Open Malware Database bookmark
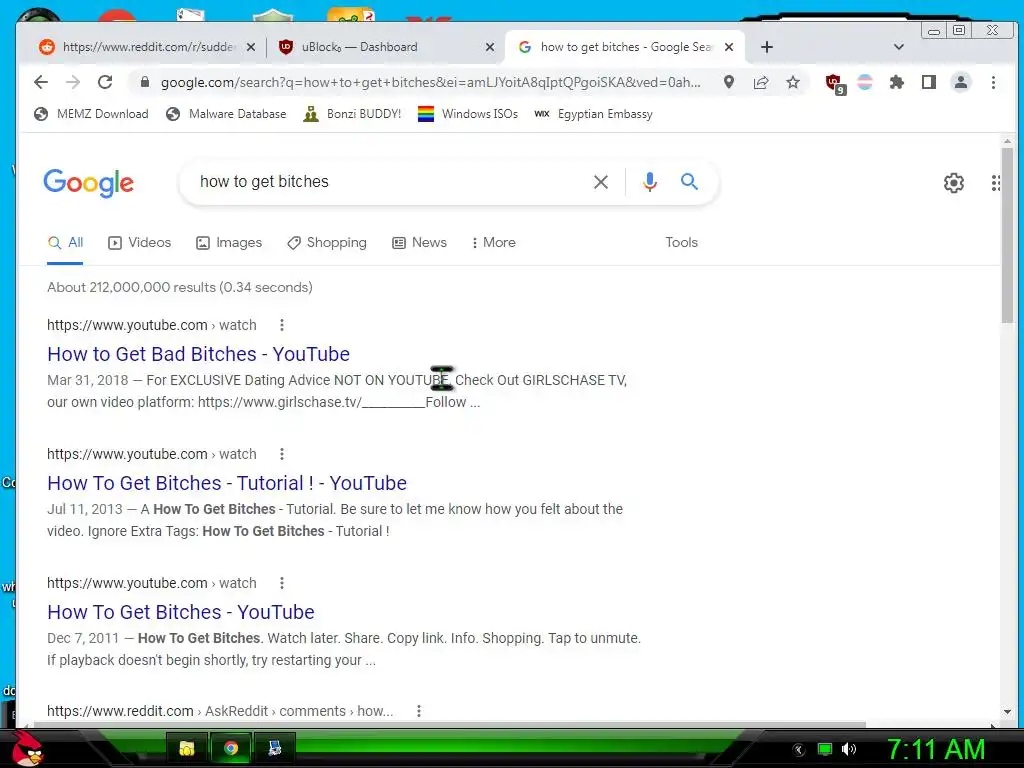The width and height of the screenshot is (1024, 768). tap(226, 114)
